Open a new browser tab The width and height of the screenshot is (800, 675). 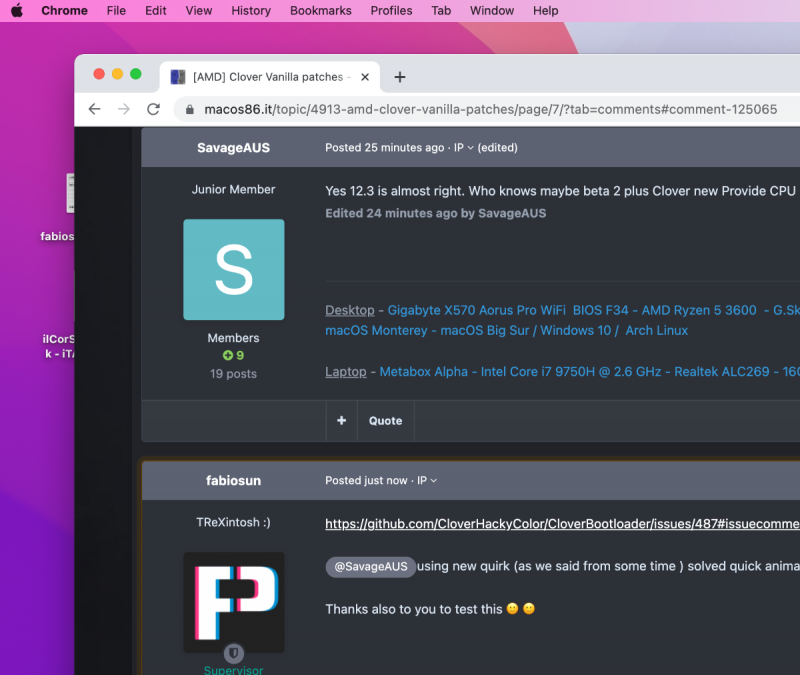[400, 77]
